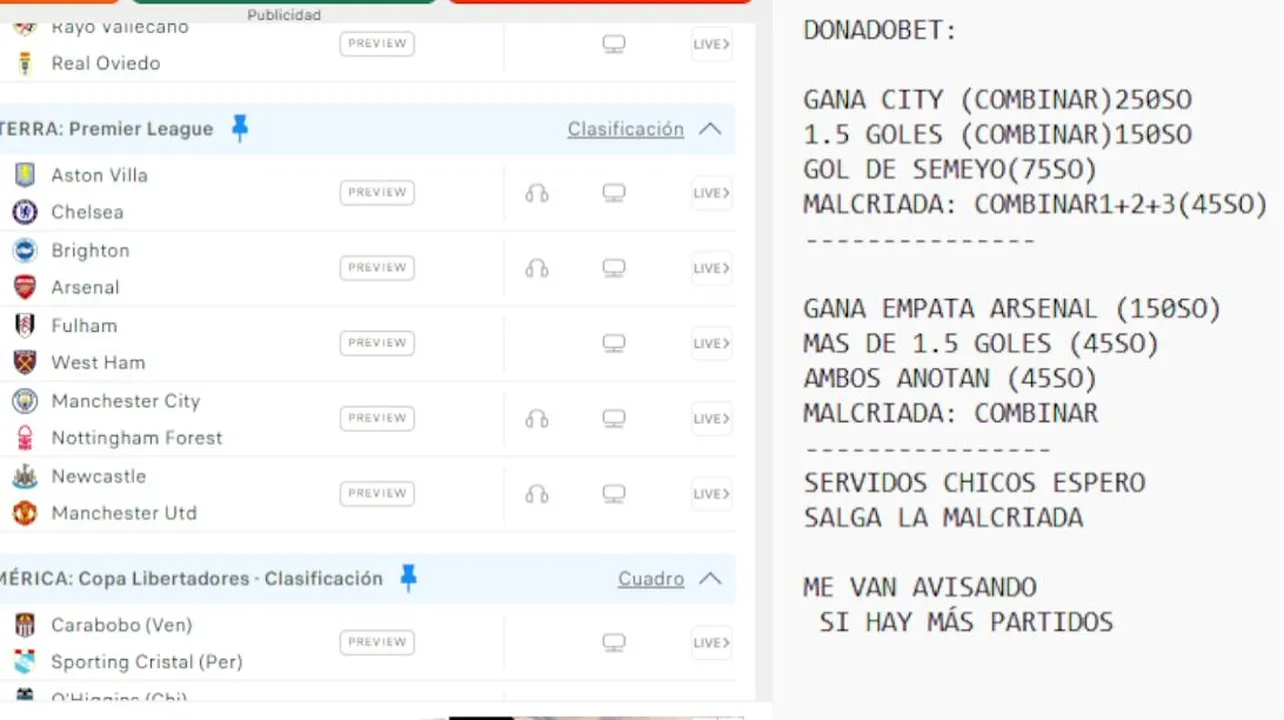Click the West Ham team name
This screenshot has width=1284, height=720.
pyautogui.click(x=98, y=362)
